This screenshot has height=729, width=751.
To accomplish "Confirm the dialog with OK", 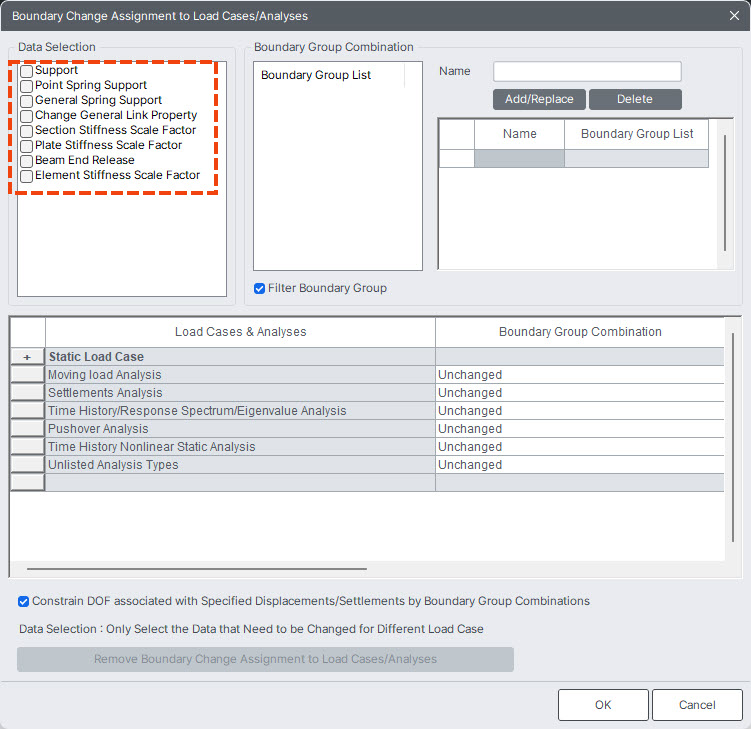I will (603, 705).
